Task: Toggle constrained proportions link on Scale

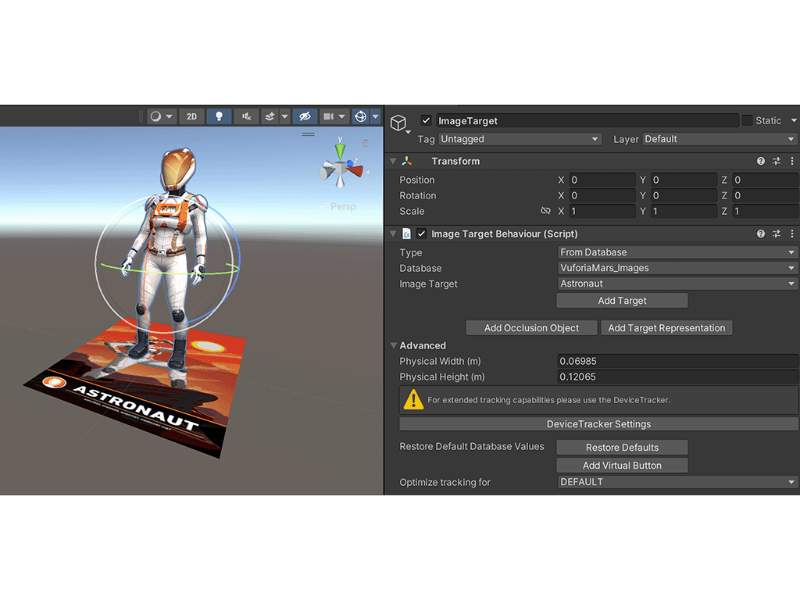Action: click(545, 212)
